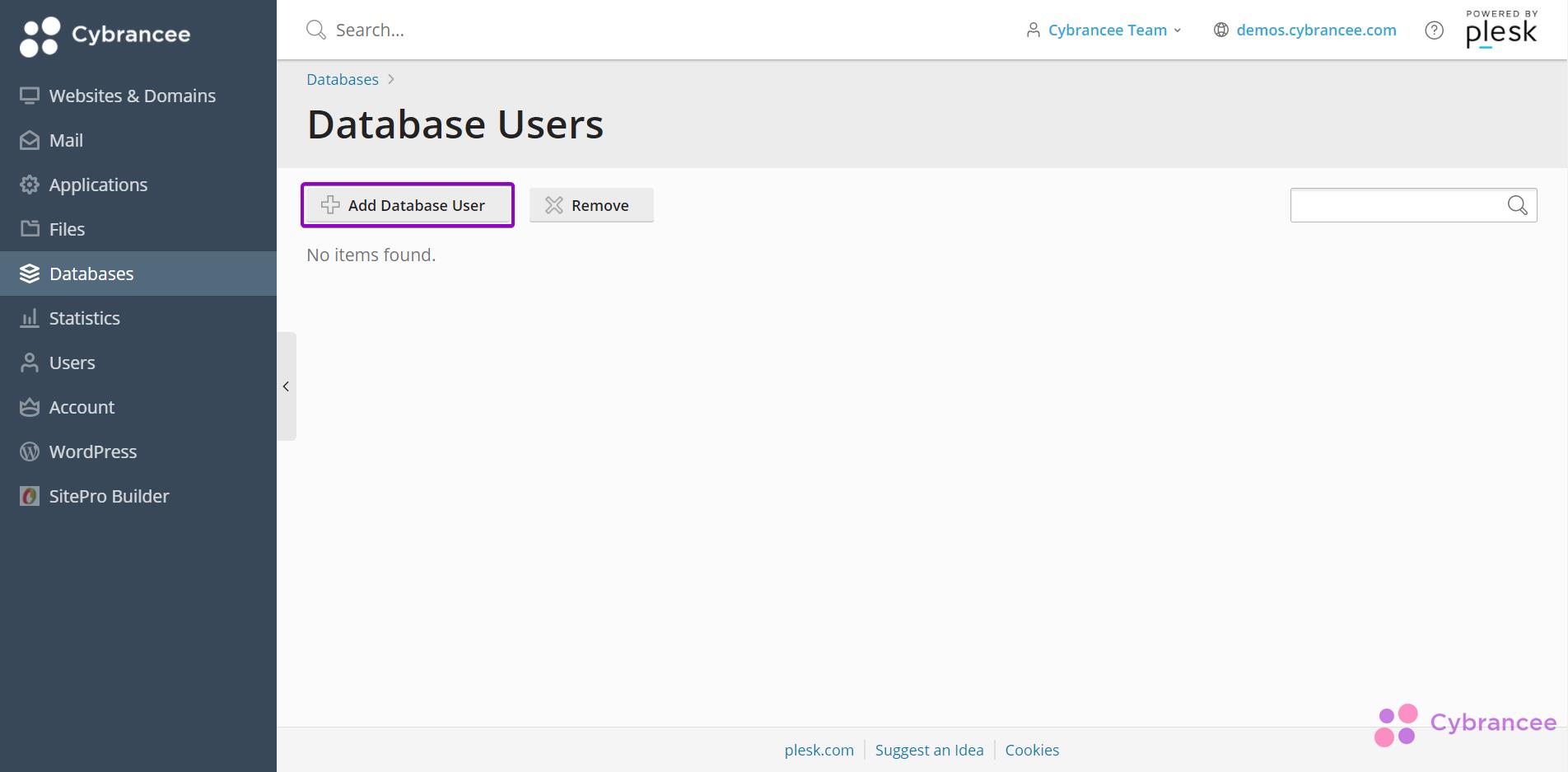Viewport: 1568px width, 772px height.
Task: Click the Remove button
Action: point(591,205)
